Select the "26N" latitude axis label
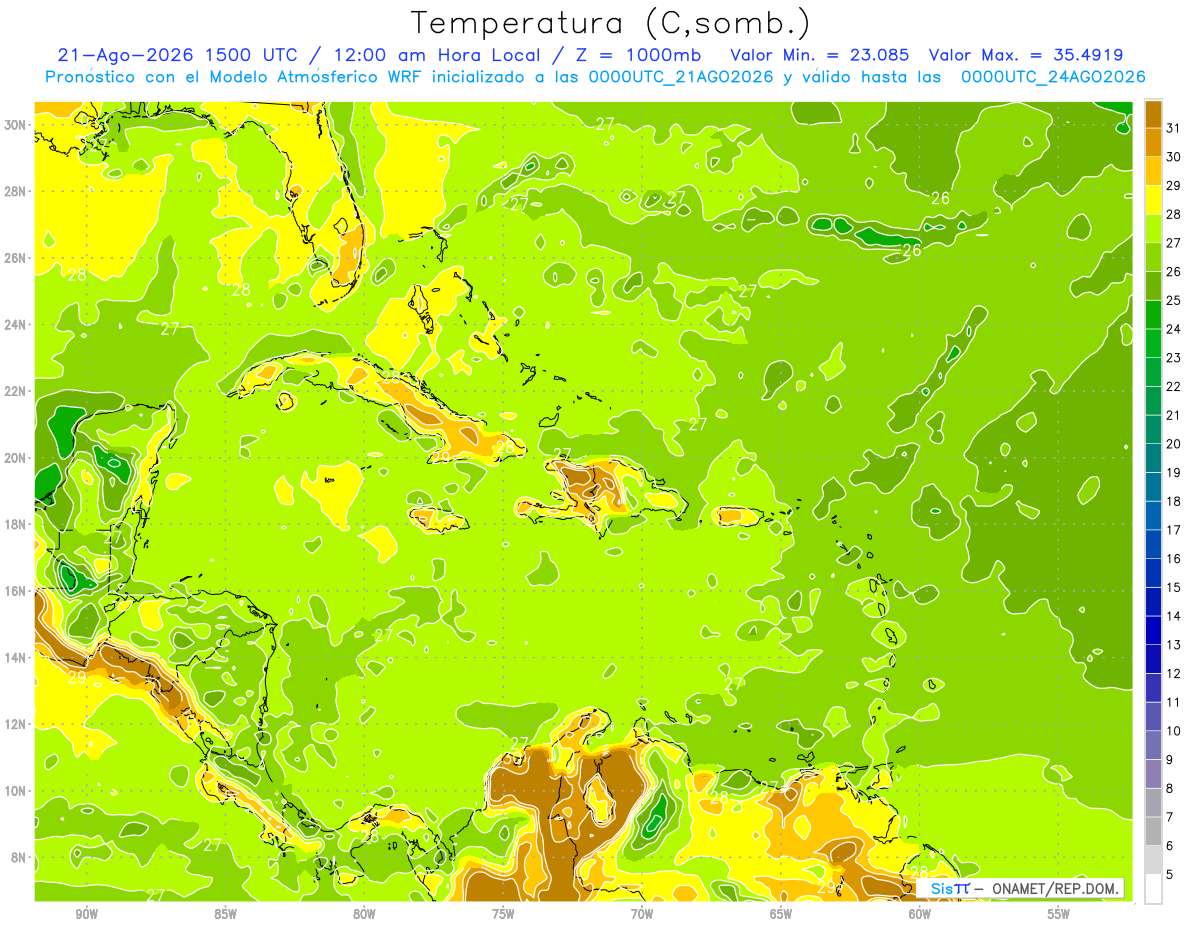 pyautogui.click(x=15, y=258)
